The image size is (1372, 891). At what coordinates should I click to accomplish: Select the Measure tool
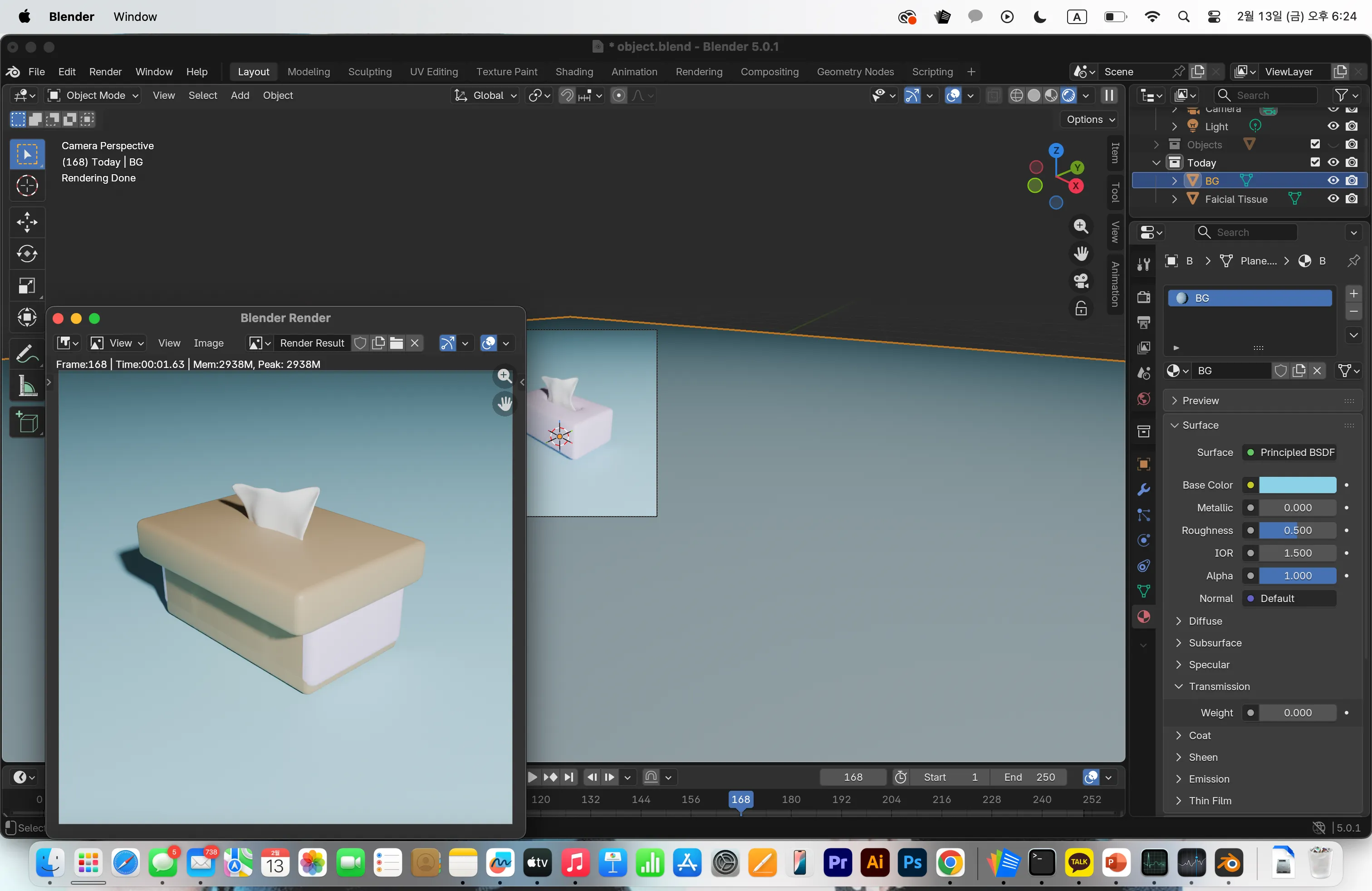pos(26,386)
